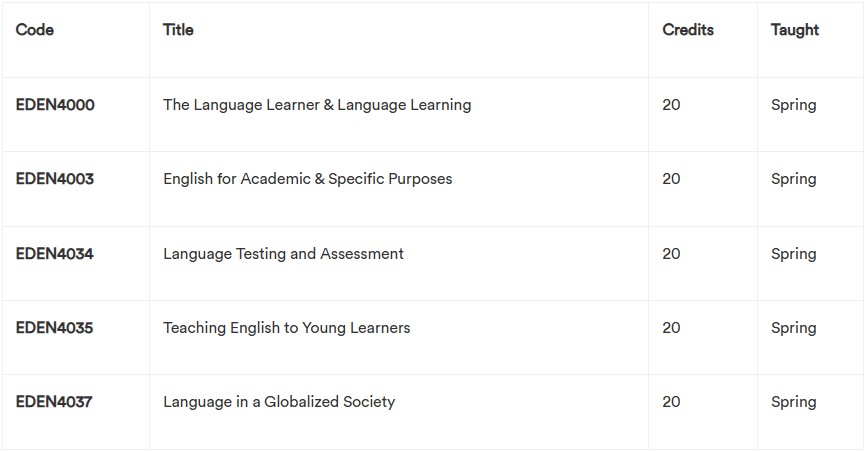Click Spring in the EDEN4003 row
866x452 pixels.
click(x=794, y=179)
